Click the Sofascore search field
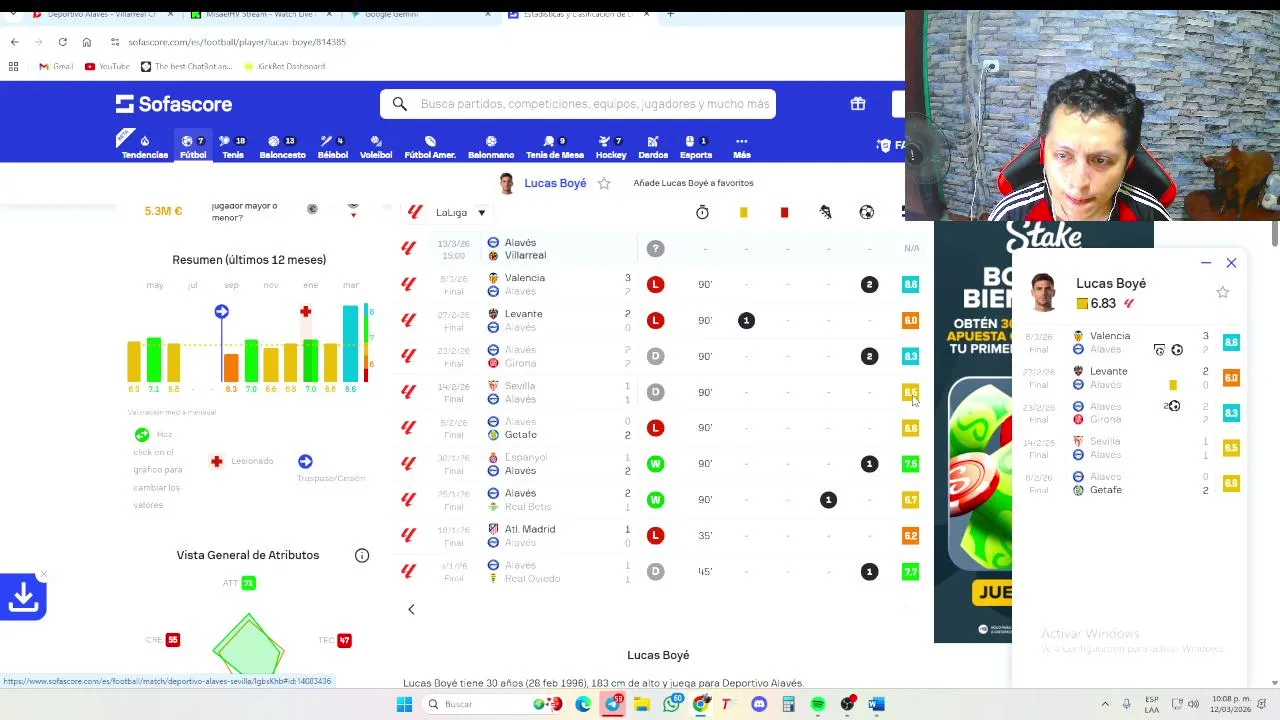1280x720 pixels. [578, 104]
